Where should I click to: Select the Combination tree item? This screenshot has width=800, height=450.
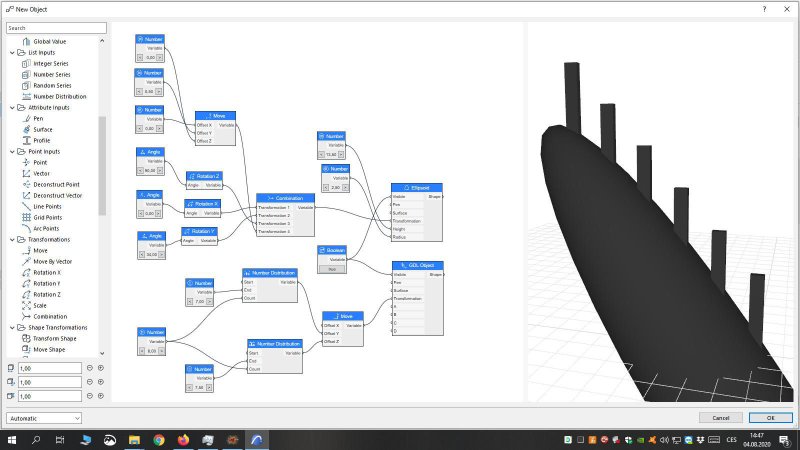tap(50, 316)
